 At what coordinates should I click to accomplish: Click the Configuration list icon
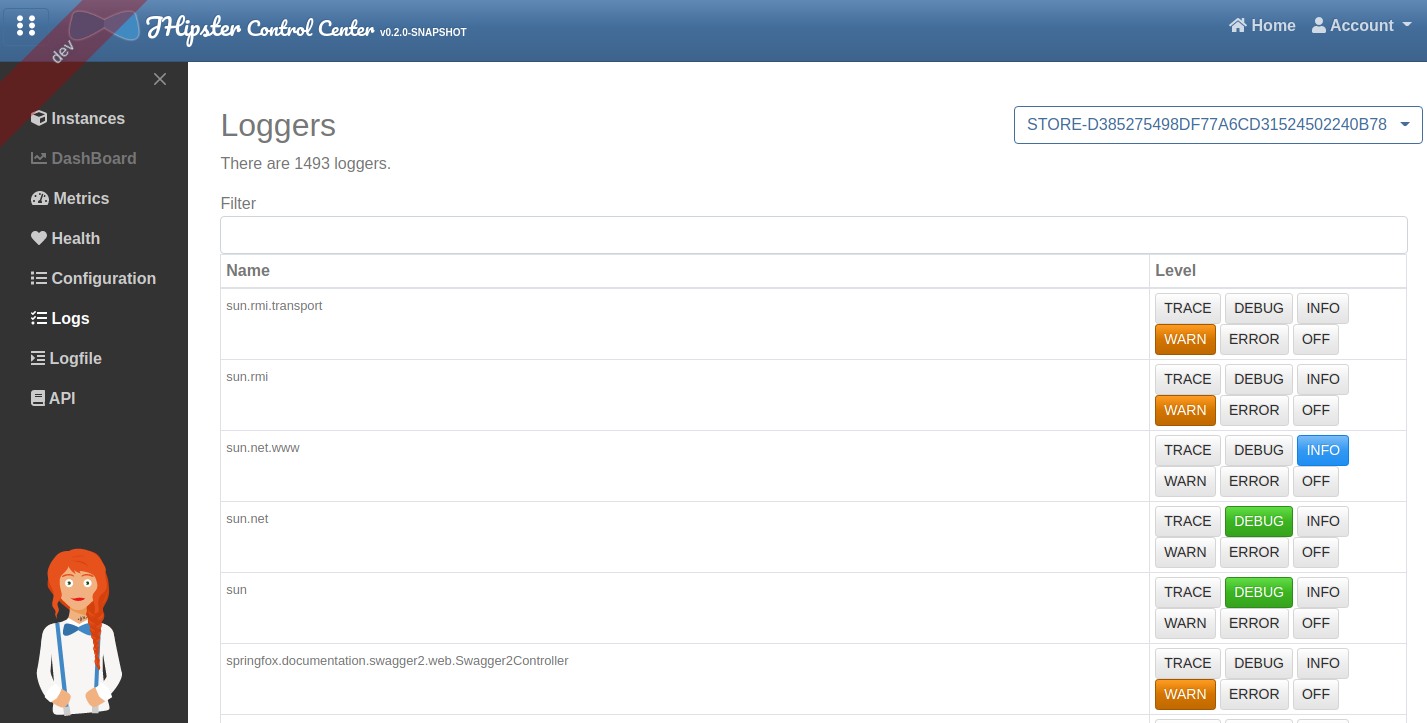[39, 278]
